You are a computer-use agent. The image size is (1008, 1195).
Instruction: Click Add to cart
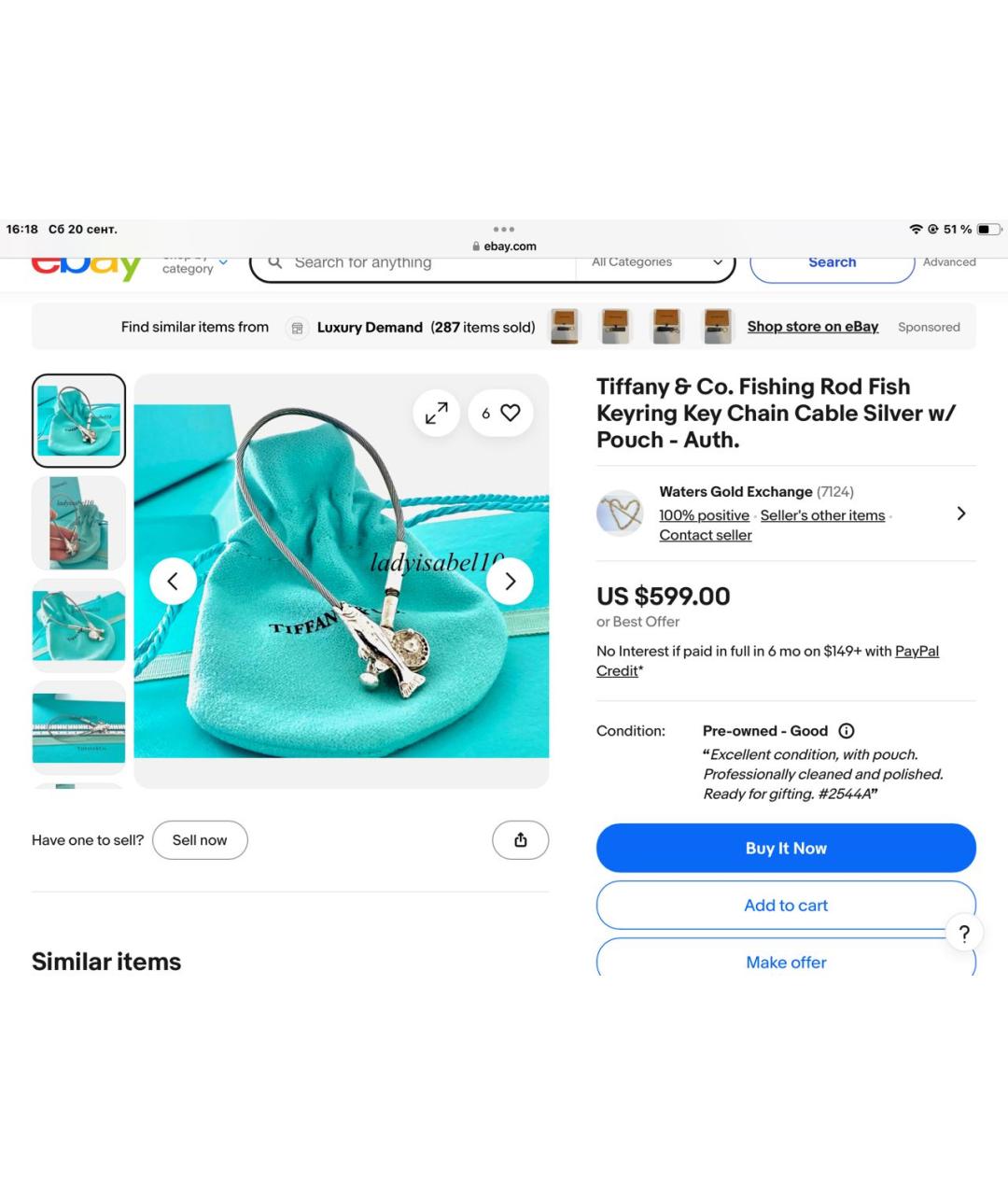786,905
